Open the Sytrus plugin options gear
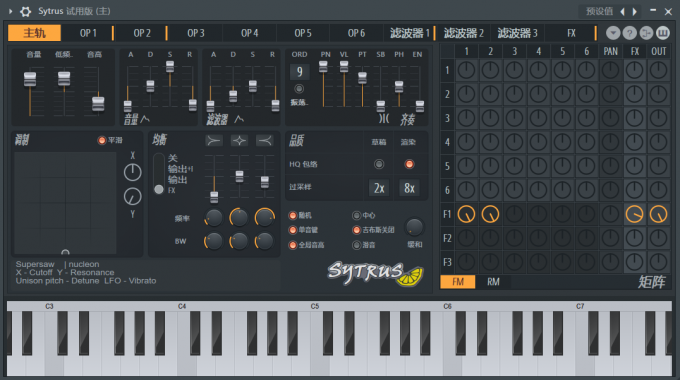This screenshot has height=380, width=680. point(26,11)
